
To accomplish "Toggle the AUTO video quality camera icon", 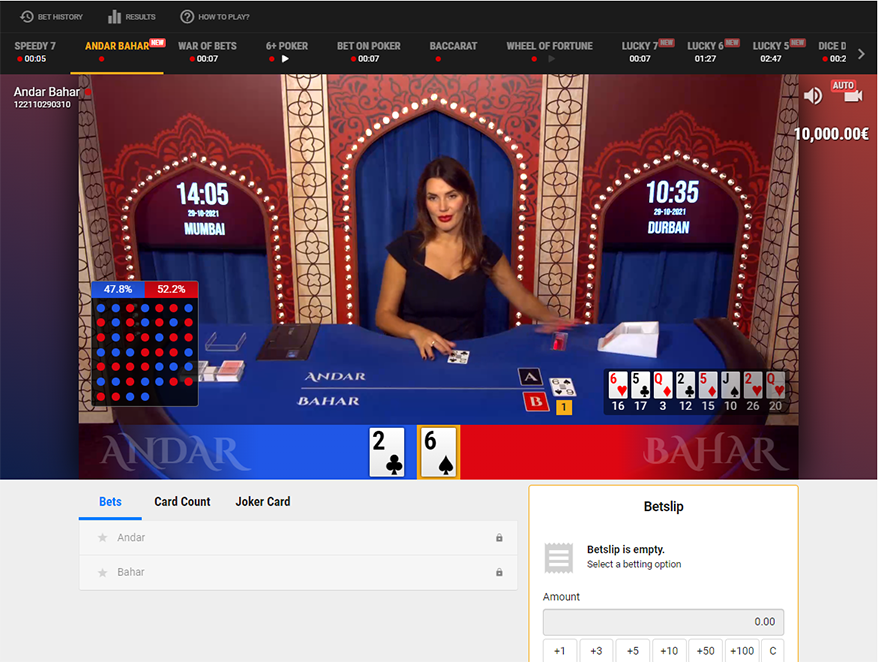I will pyautogui.click(x=844, y=93).
